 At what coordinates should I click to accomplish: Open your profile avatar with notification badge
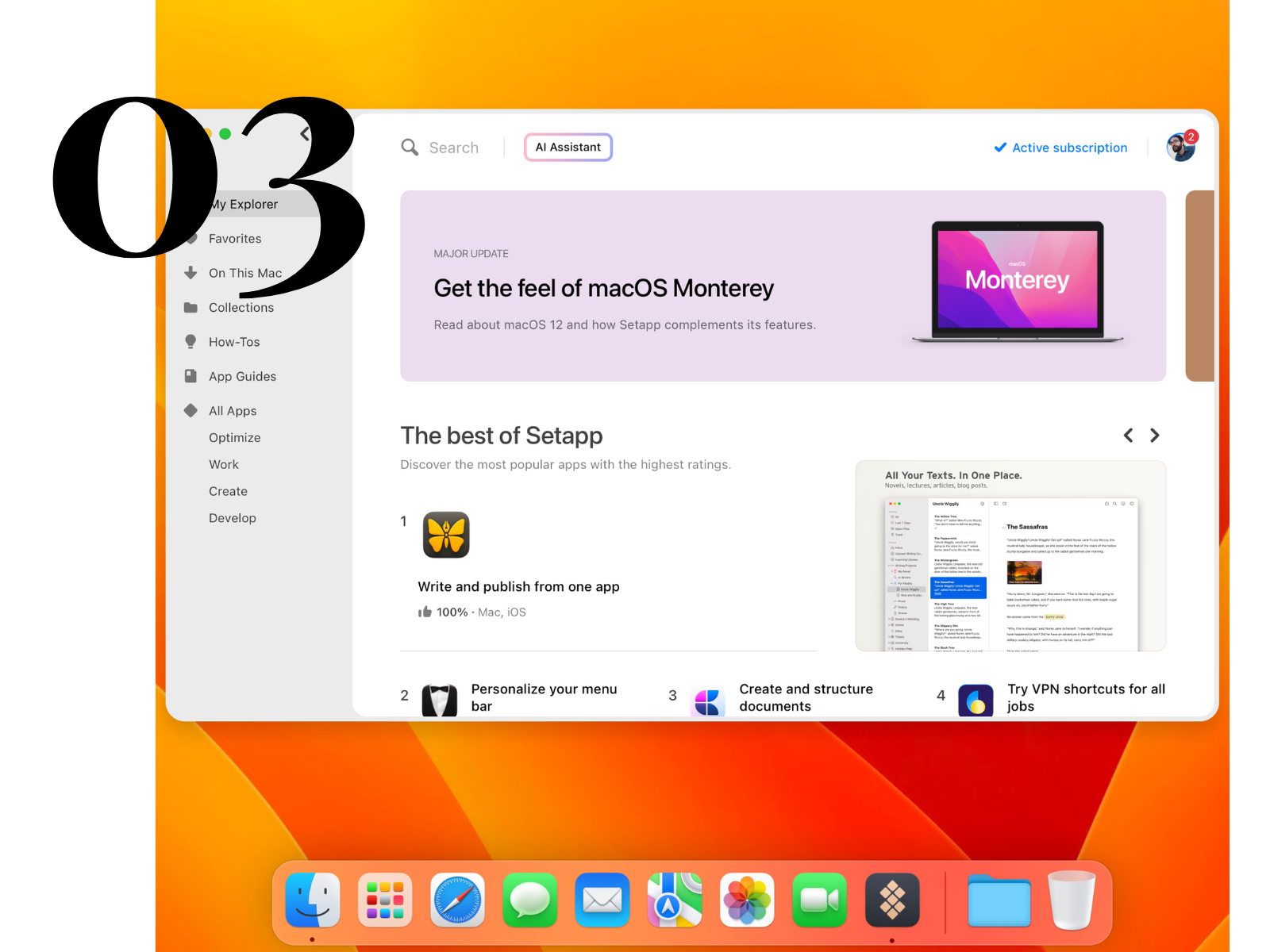click(x=1180, y=147)
